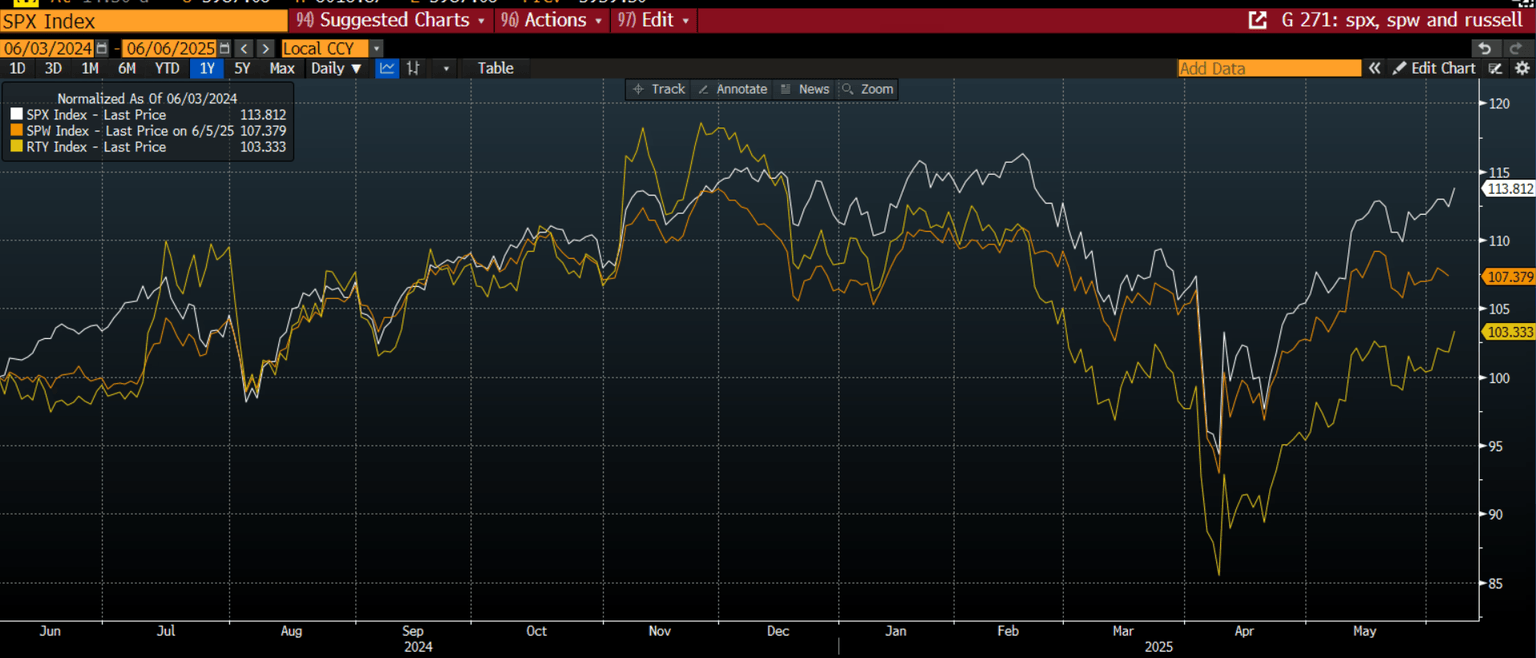Select the Max time range
The width and height of the screenshot is (1536, 658).
click(x=282, y=68)
